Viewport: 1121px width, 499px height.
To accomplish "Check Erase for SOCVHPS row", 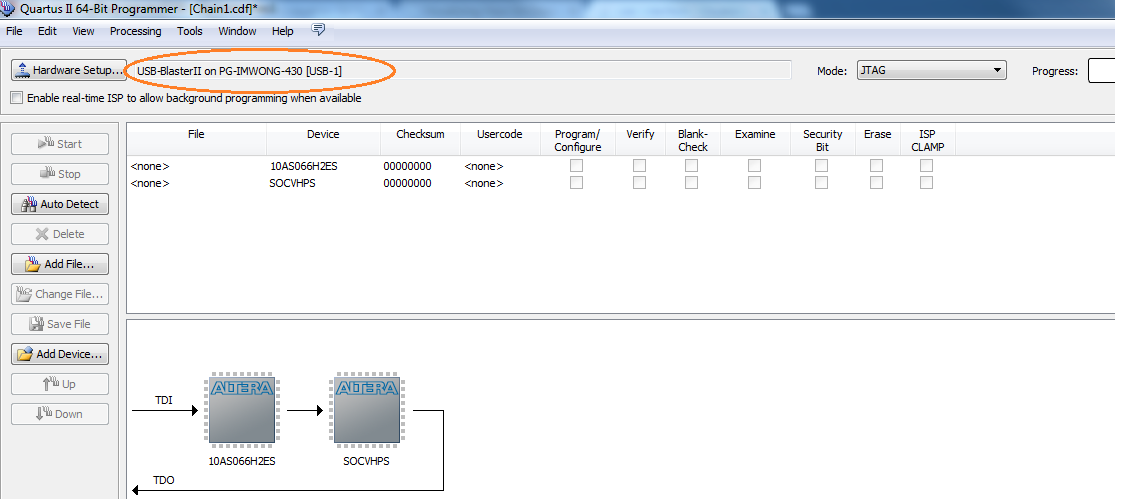I will (876, 182).
